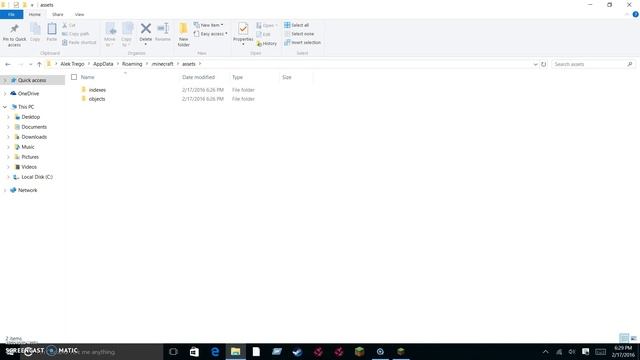Click Roaming in the address breadcrumb

click(x=132, y=64)
